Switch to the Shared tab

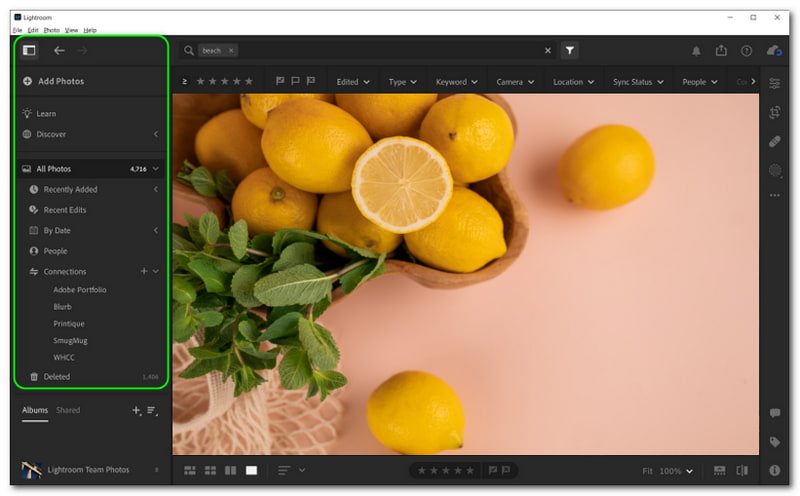[68, 410]
